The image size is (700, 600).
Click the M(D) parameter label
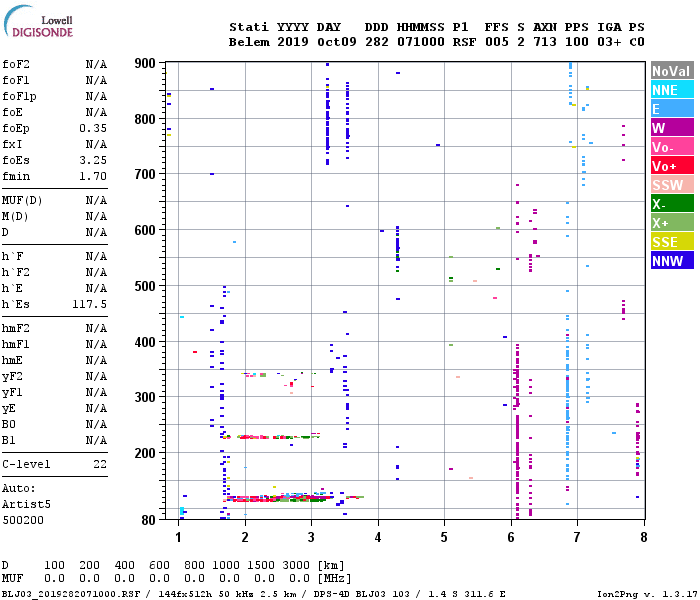(15, 217)
